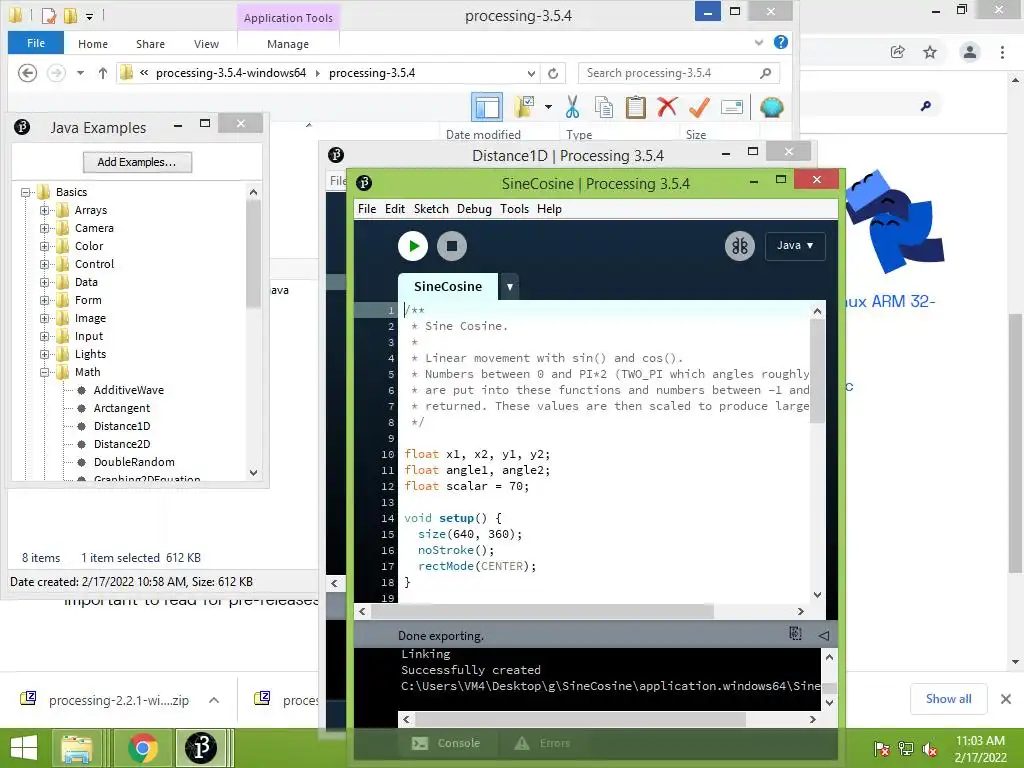Viewport: 1024px width, 768px height.
Task: Select the Distance1D example
Action: [x=121, y=426]
